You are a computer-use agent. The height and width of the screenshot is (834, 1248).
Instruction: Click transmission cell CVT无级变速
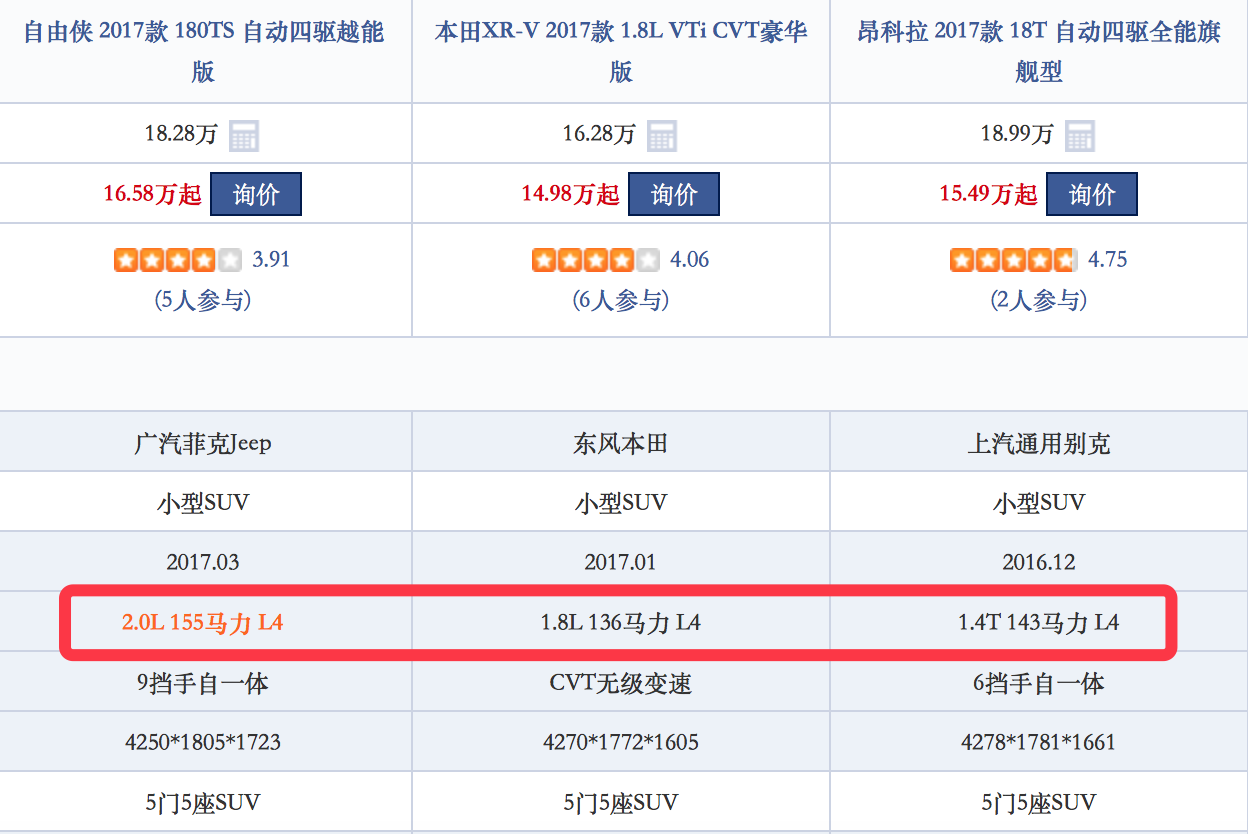(621, 683)
